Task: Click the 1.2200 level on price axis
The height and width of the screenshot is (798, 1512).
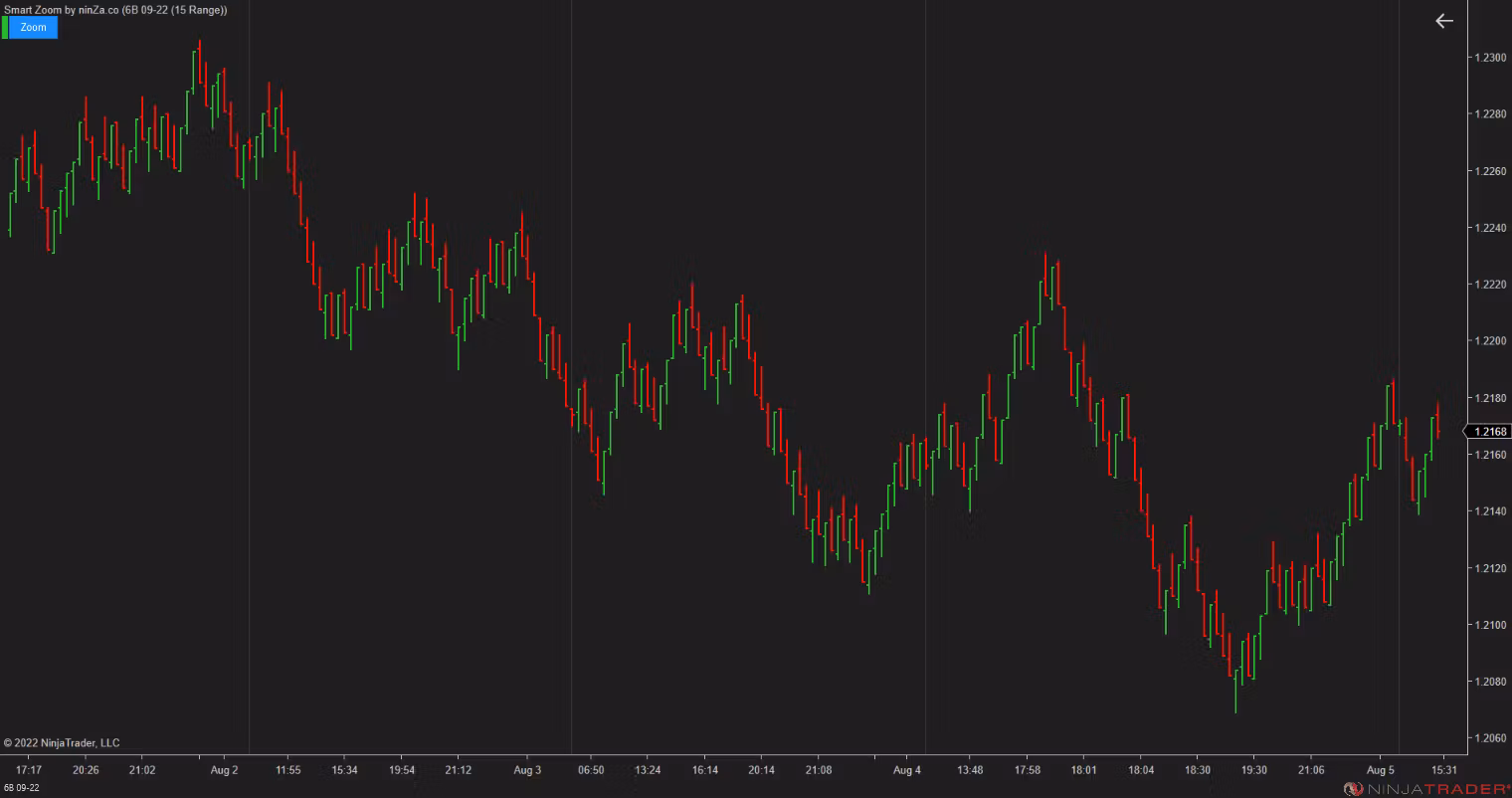Action: pyautogui.click(x=1489, y=341)
